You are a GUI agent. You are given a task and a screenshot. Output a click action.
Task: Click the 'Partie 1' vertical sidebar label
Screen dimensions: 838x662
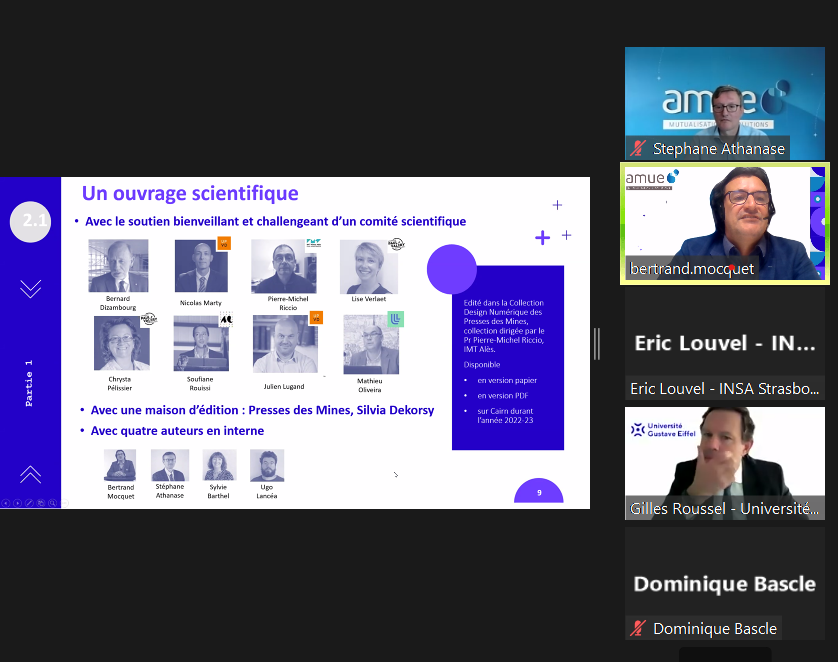29,383
